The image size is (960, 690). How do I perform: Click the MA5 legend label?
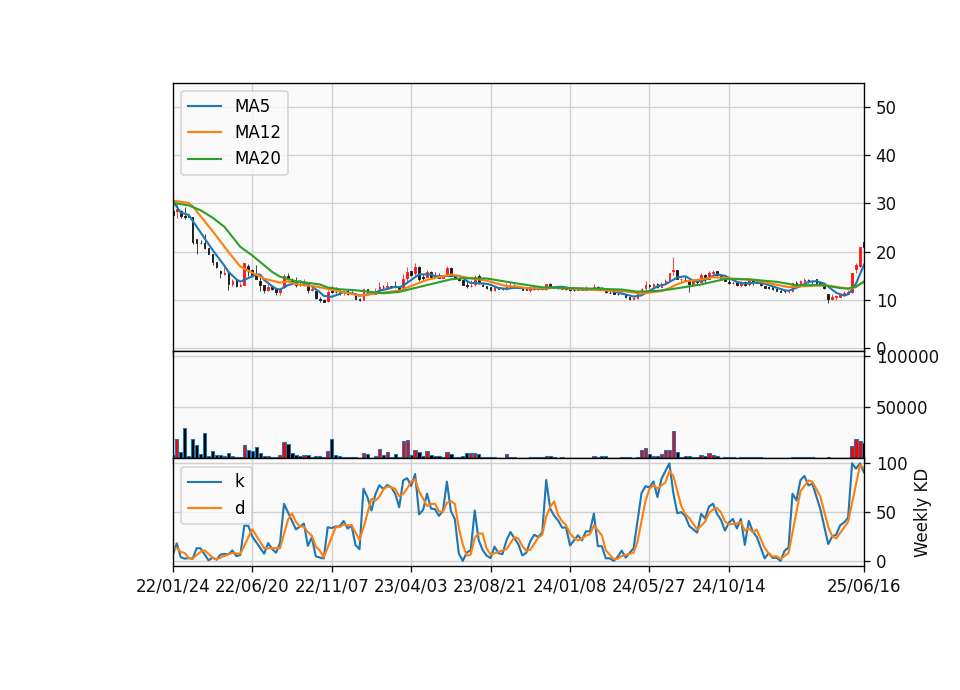pos(252,106)
